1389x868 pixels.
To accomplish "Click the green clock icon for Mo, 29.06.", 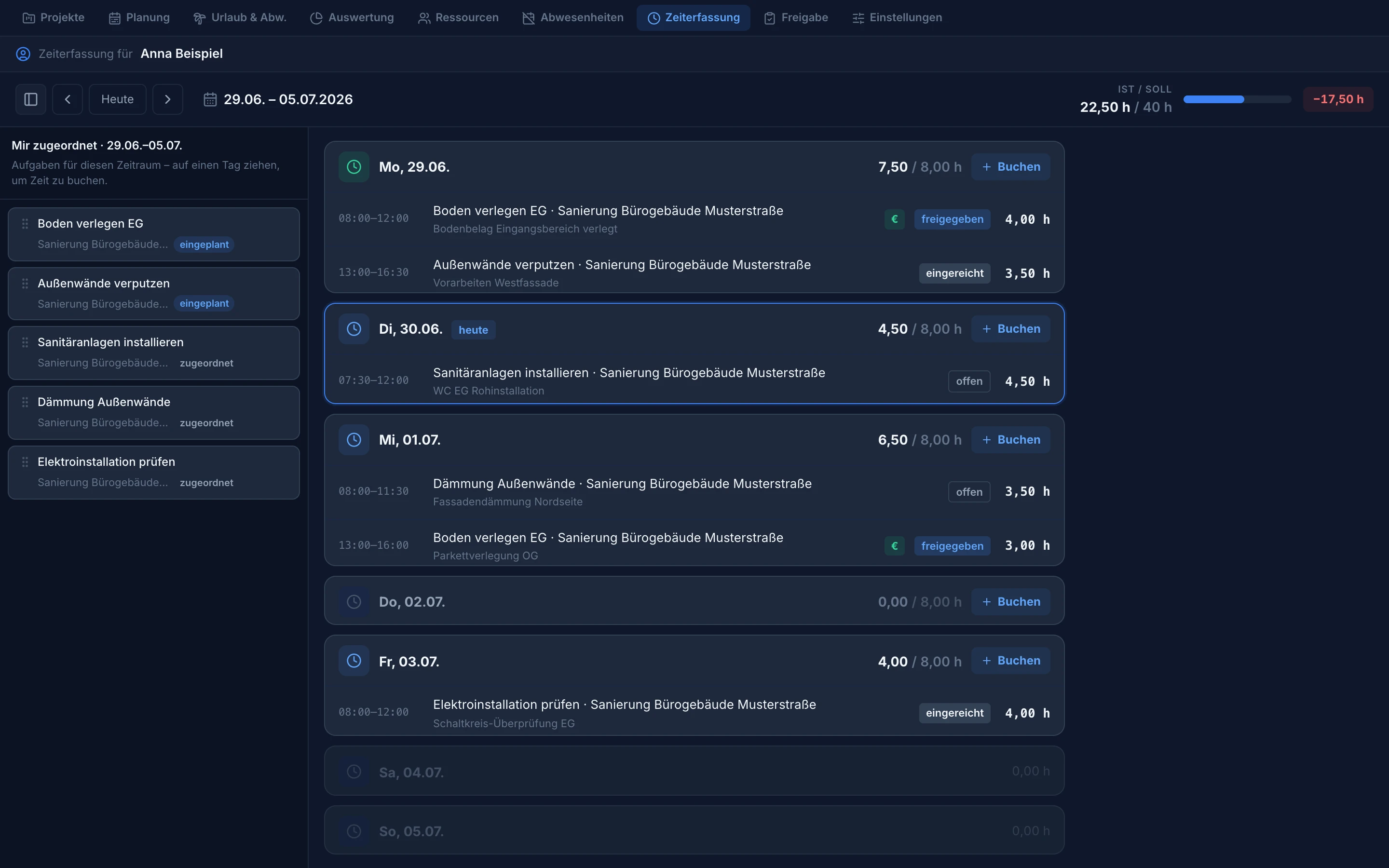I will click(354, 167).
